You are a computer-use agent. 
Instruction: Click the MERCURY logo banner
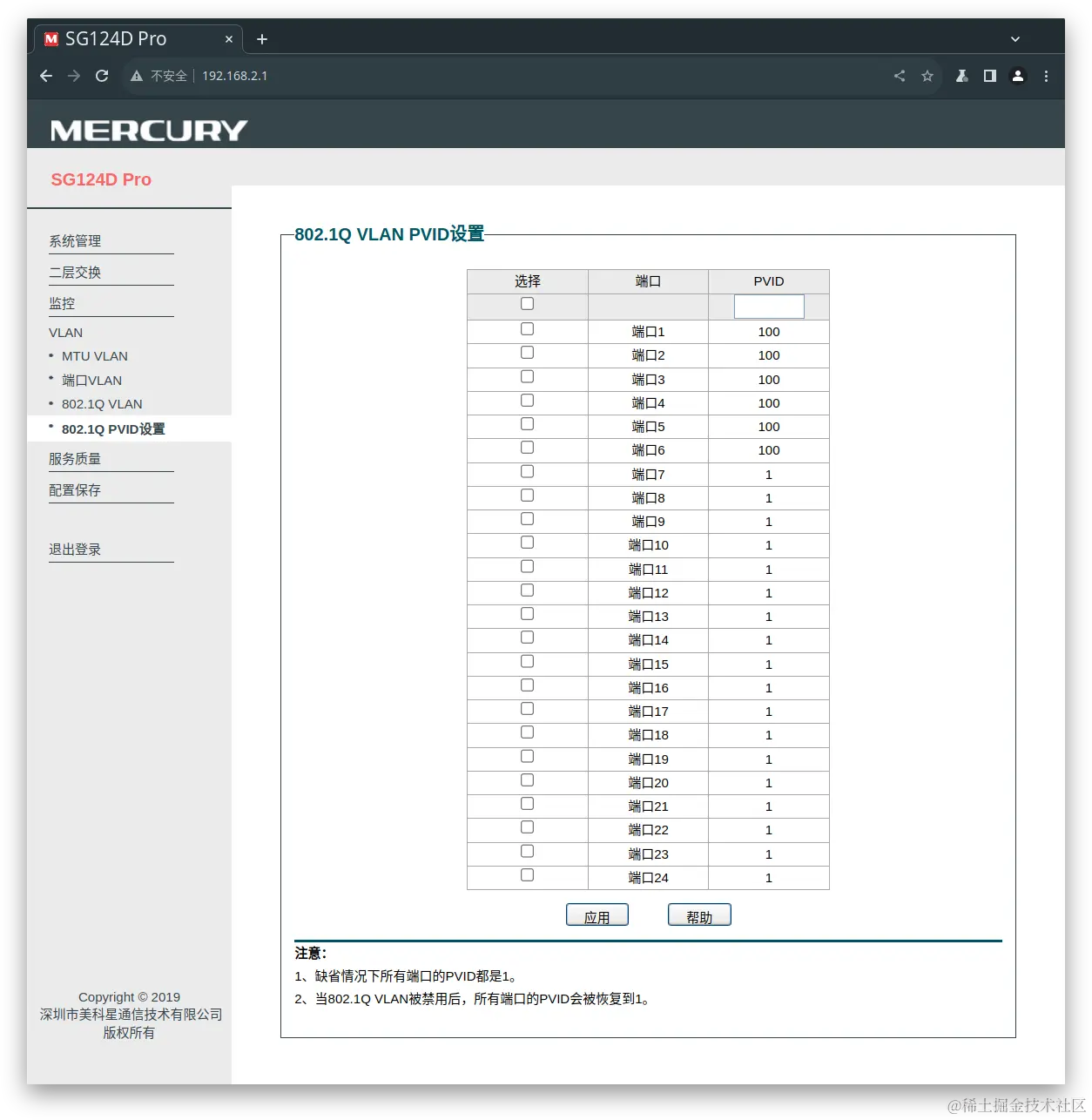(148, 129)
